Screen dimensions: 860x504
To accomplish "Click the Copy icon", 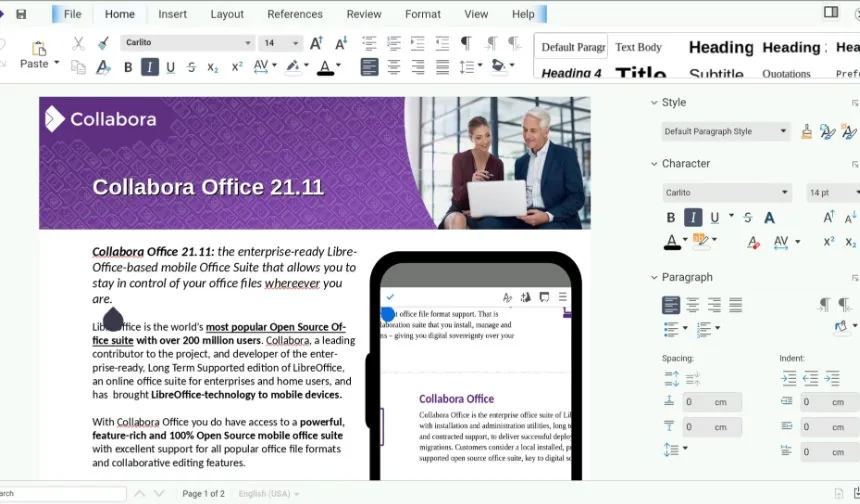I will (x=78, y=67).
